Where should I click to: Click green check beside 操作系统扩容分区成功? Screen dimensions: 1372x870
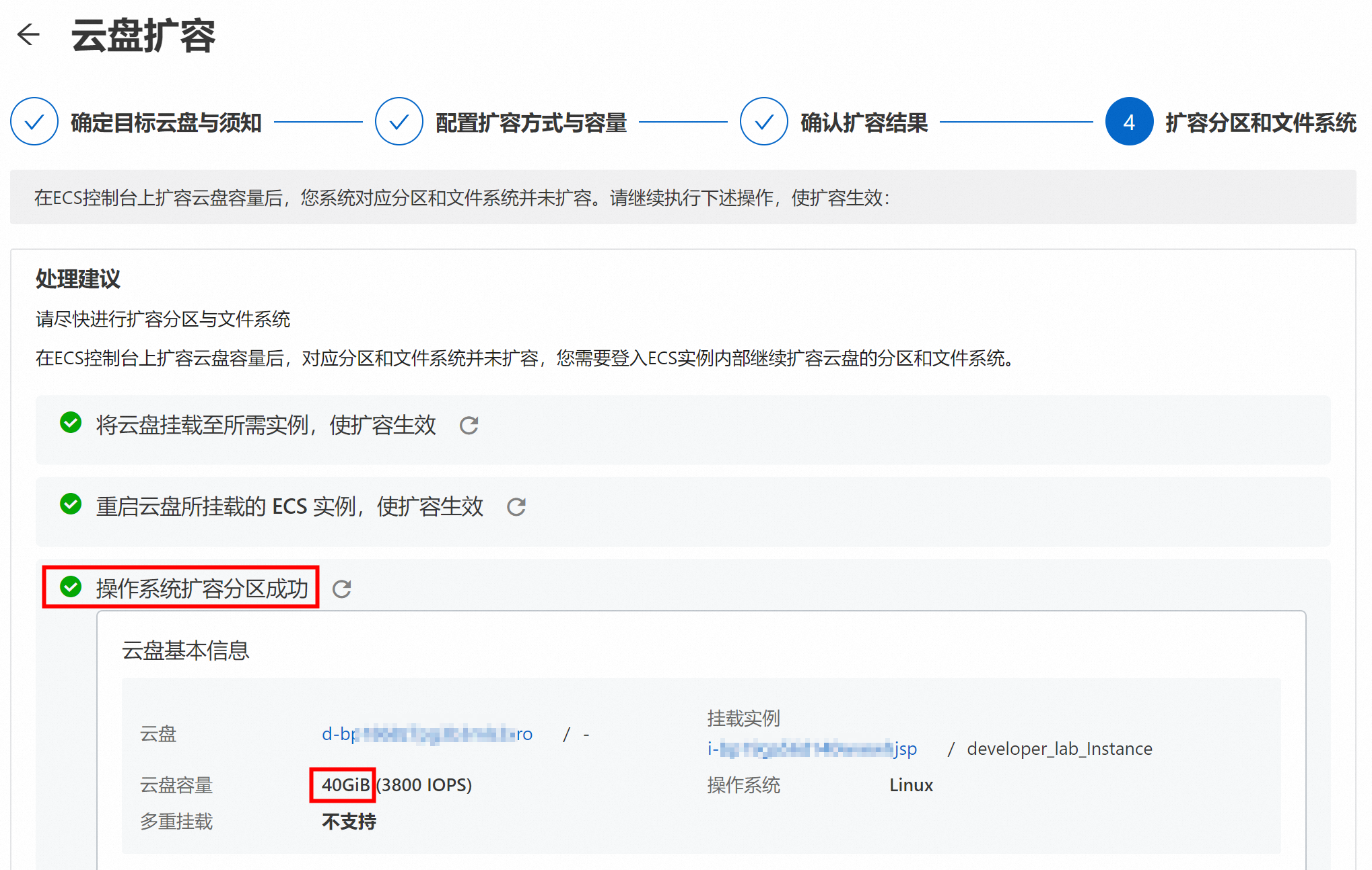point(71,587)
